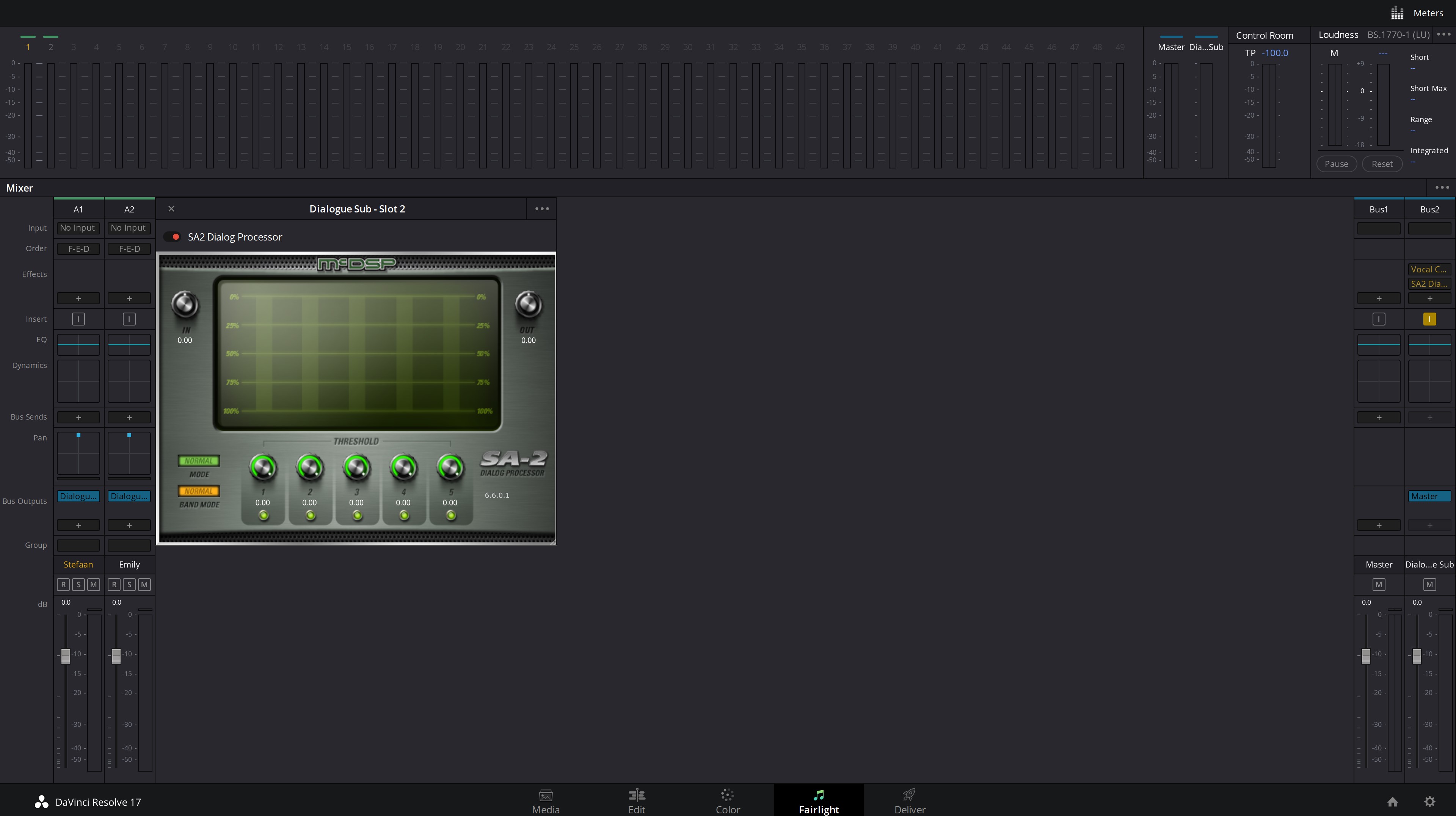Open Dialogue Sub plugin options menu
The image size is (1456, 816).
point(541,209)
